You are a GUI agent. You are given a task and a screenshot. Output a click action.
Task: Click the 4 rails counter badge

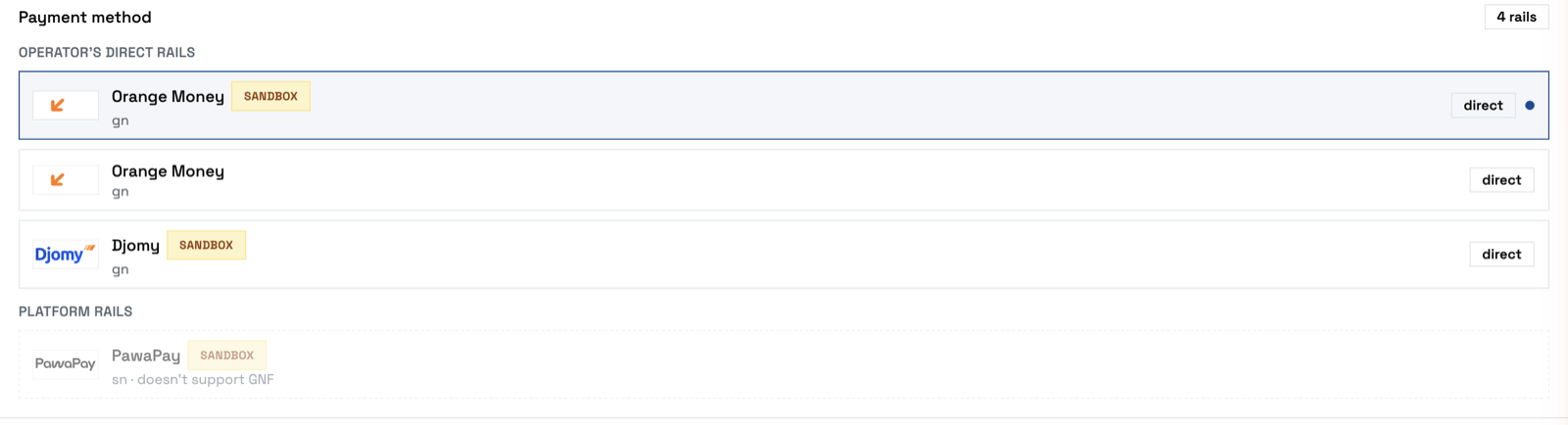(x=1516, y=17)
